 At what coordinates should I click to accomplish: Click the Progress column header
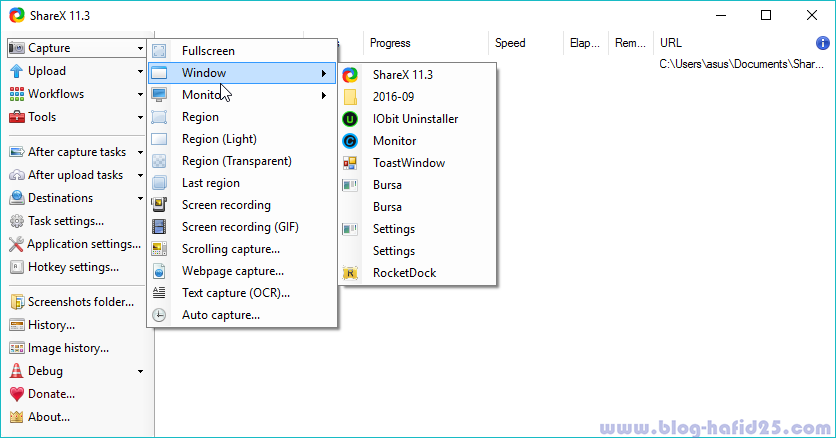point(426,43)
